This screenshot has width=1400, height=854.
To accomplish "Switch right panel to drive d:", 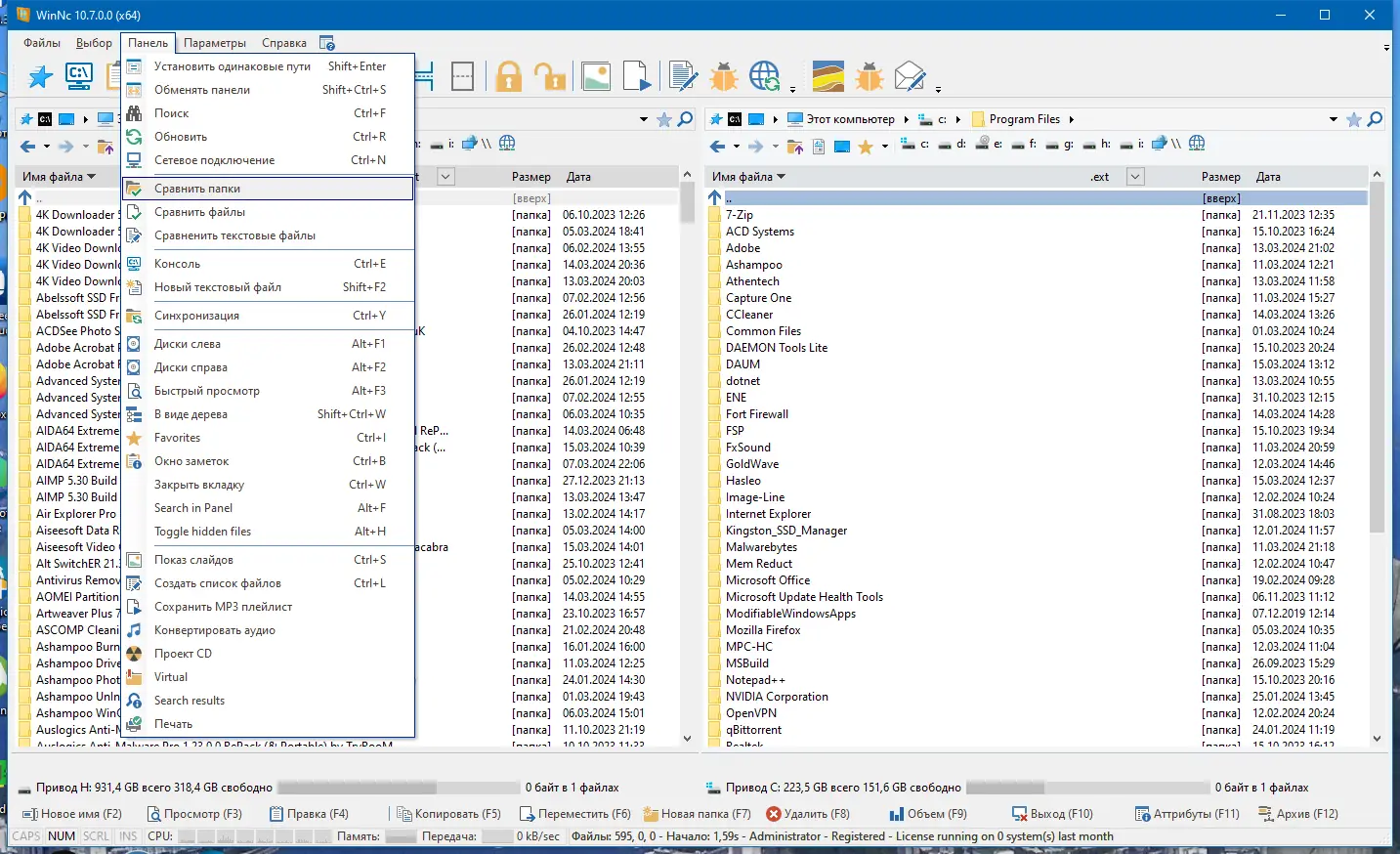I will 952,145.
